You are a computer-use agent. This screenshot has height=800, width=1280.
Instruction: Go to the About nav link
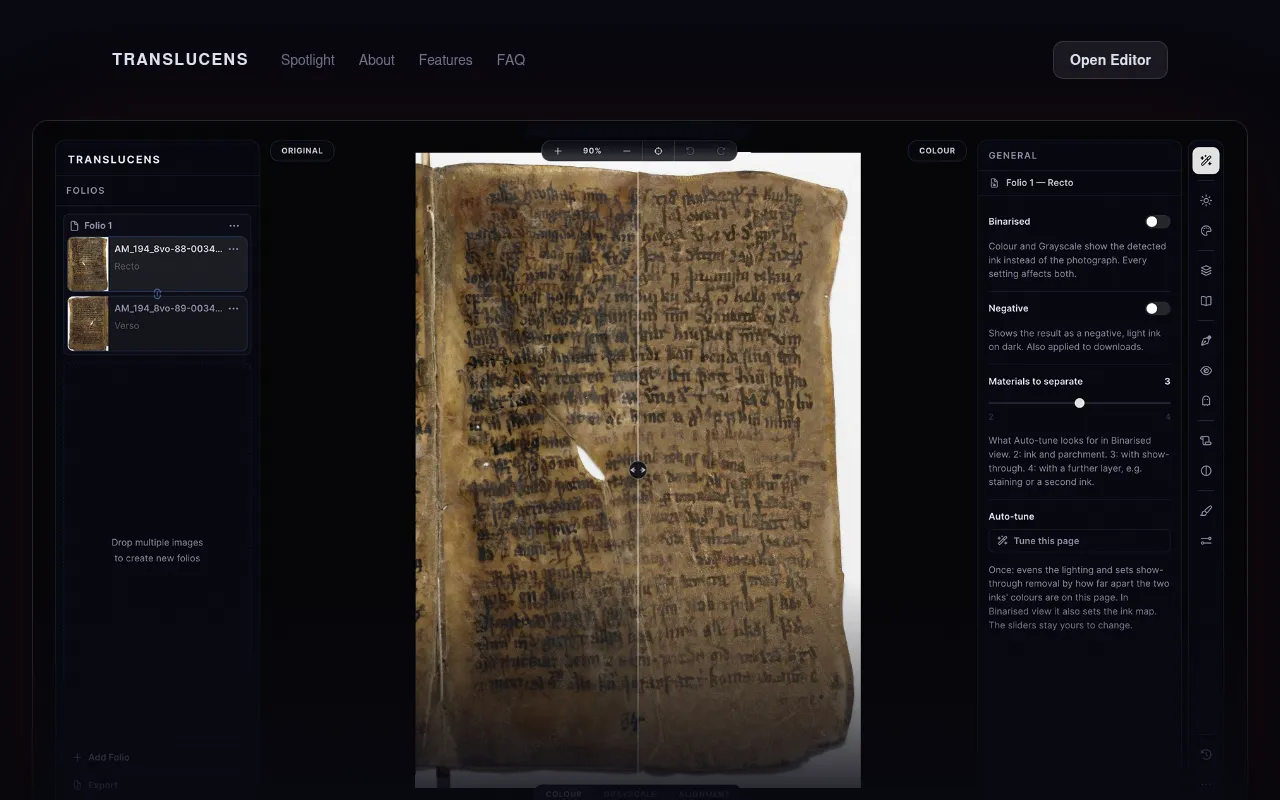pyautogui.click(x=377, y=60)
